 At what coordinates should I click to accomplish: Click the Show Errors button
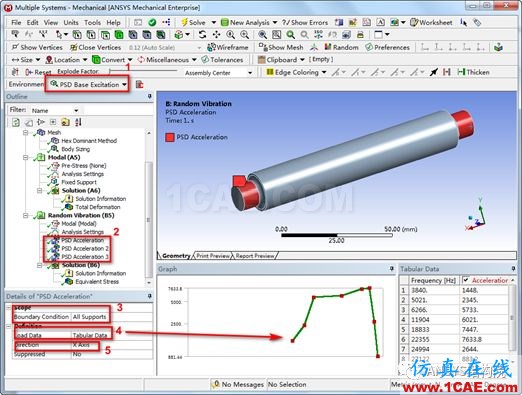(x=305, y=23)
